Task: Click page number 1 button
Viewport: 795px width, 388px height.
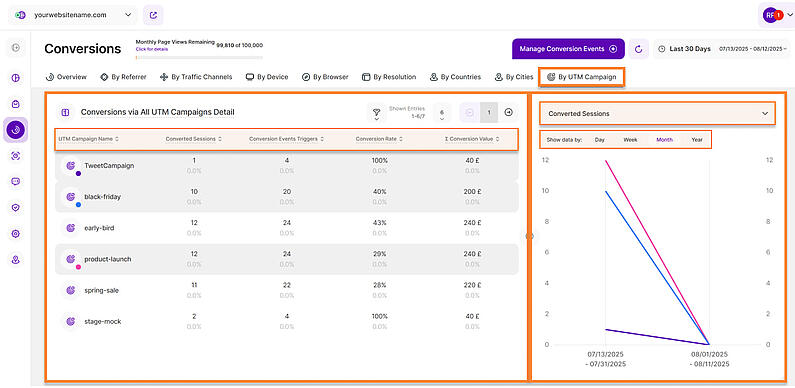Action: 489,113
